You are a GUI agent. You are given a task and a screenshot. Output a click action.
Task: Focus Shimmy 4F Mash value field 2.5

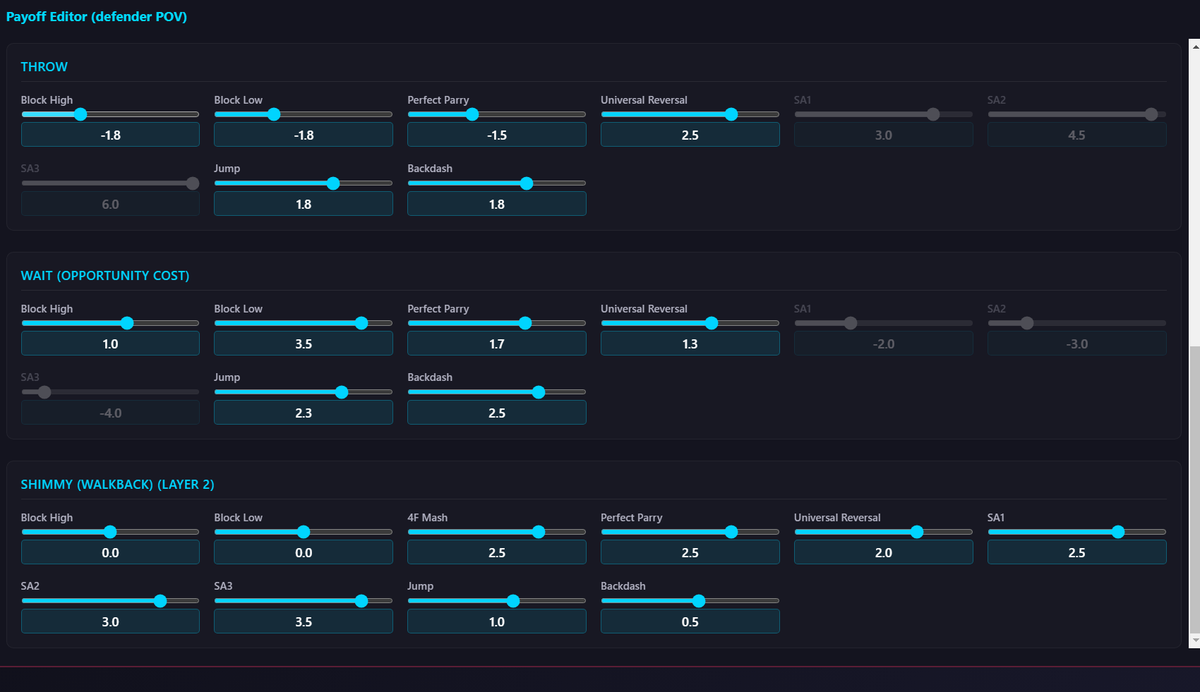coord(497,553)
